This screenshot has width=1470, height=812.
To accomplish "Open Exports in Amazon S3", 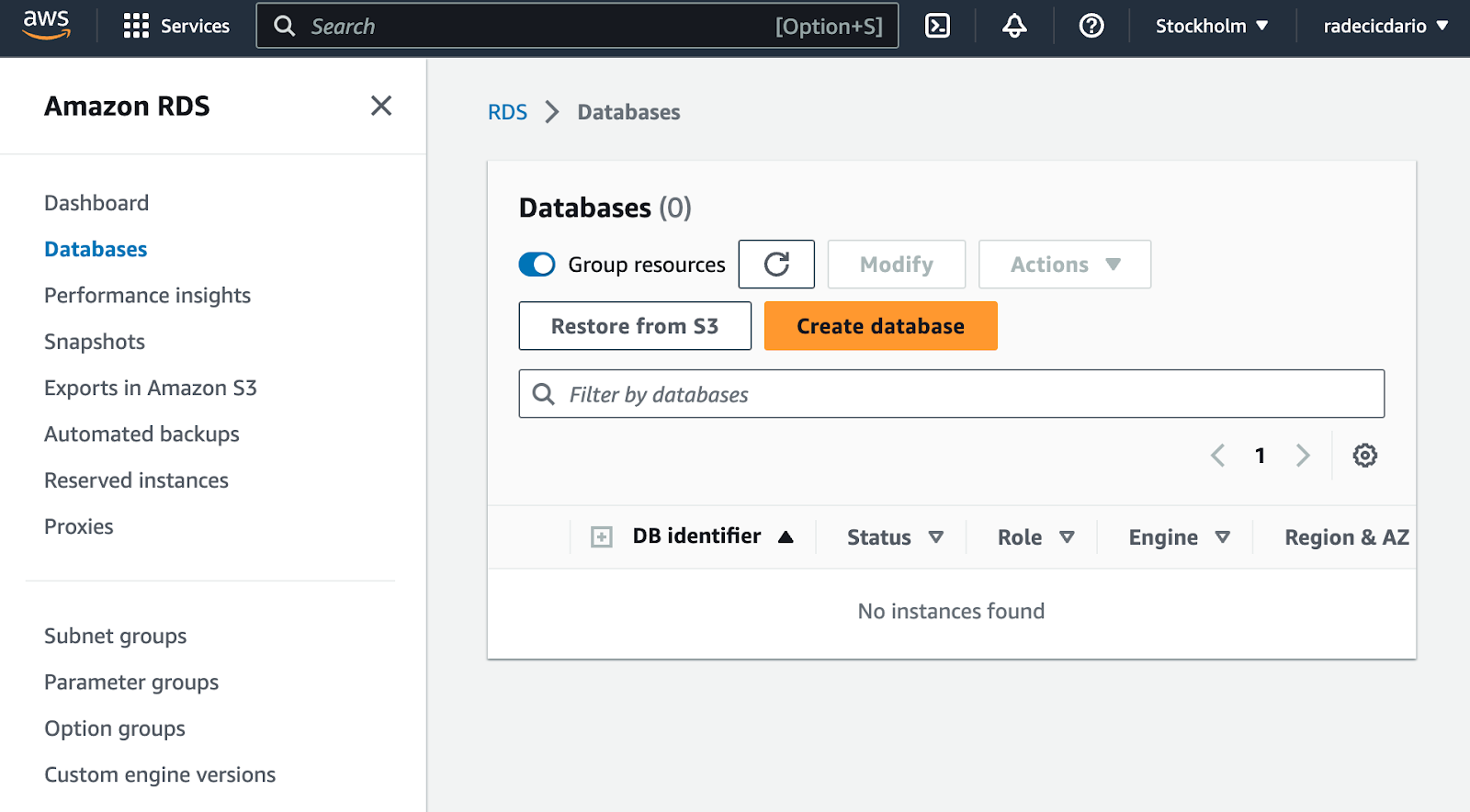I will click(x=151, y=388).
